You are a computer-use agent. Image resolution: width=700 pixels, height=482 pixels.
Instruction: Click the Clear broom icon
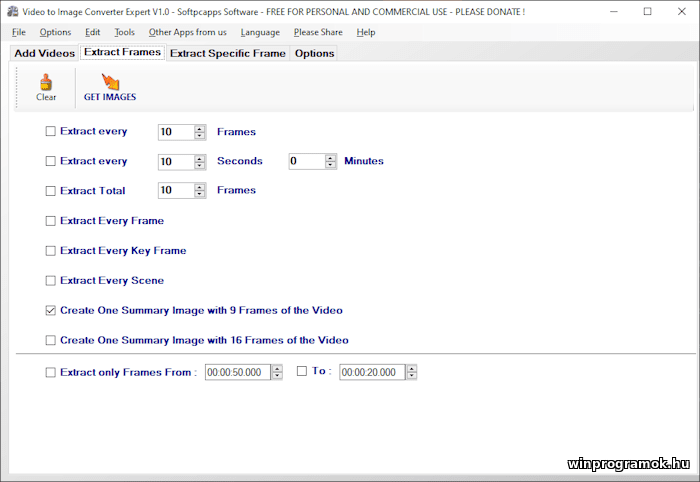click(x=46, y=83)
